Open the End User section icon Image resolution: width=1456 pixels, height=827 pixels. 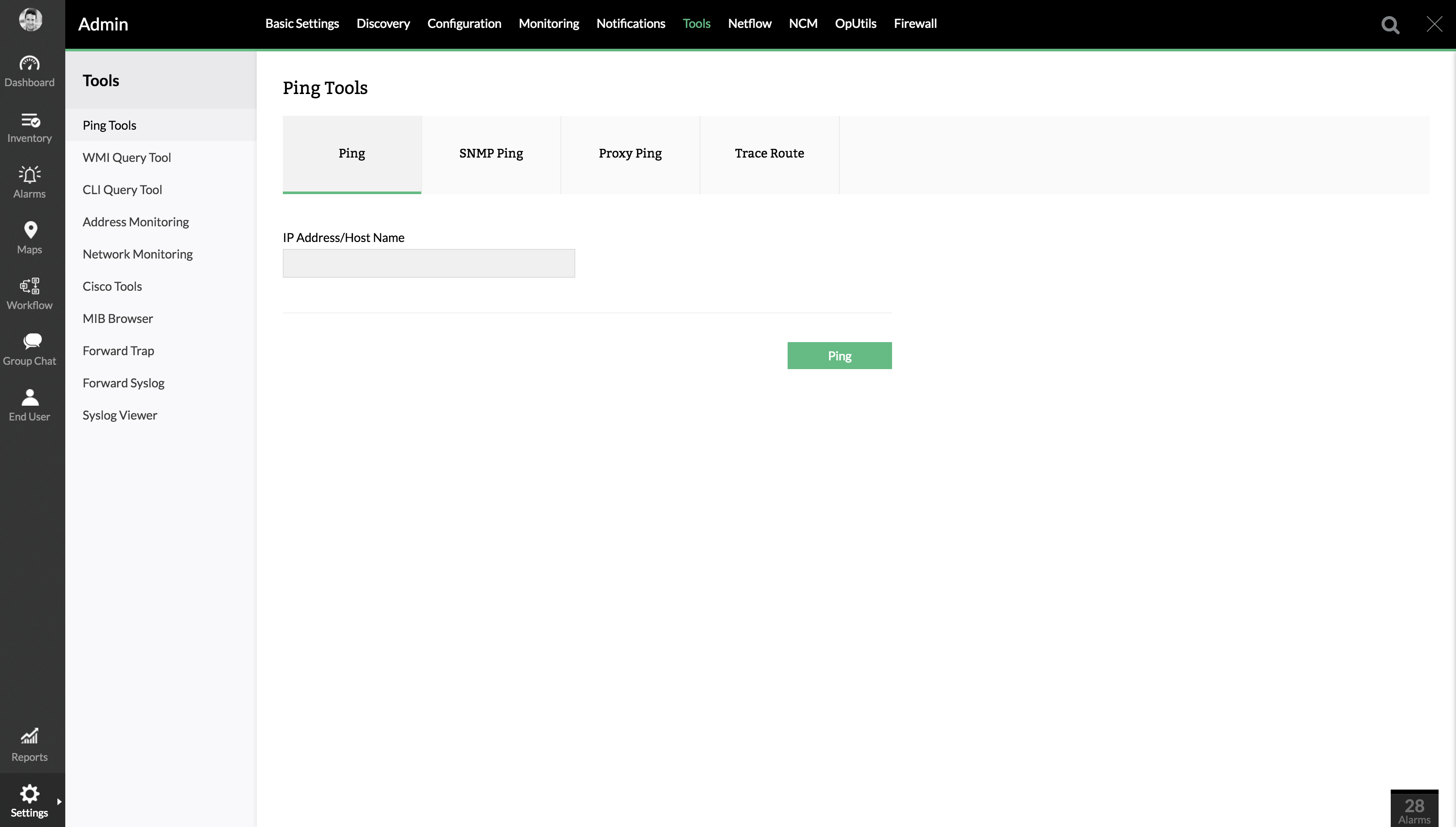pyautogui.click(x=30, y=397)
